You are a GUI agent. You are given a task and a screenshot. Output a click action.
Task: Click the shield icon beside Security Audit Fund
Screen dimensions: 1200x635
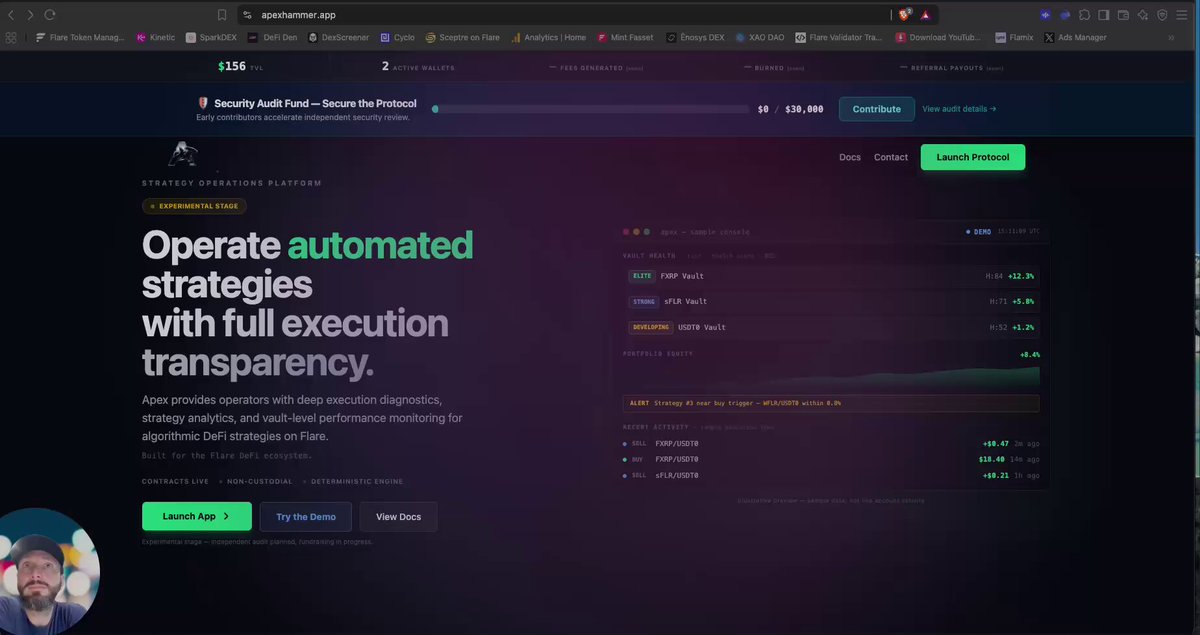pyautogui.click(x=203, y=103)
